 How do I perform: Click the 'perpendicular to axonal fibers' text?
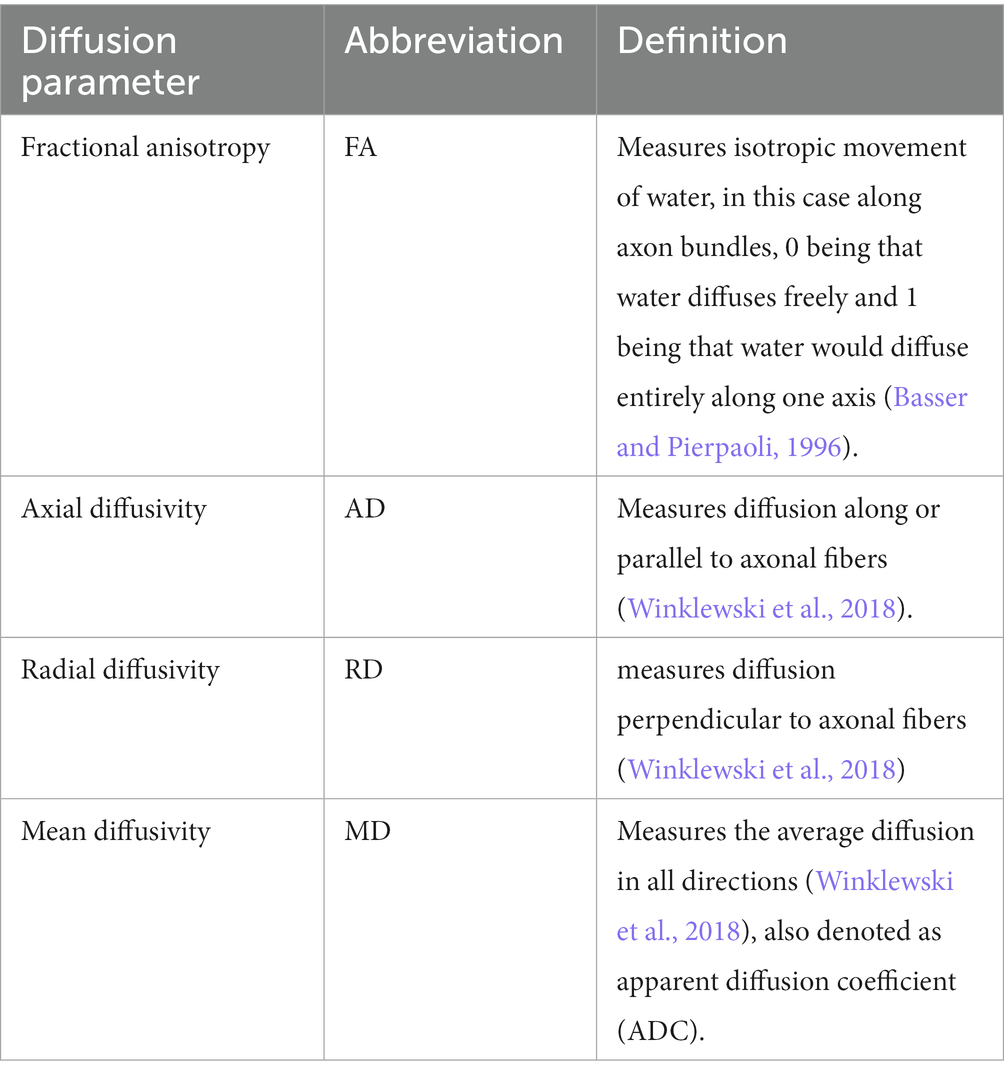pos(791,720)
